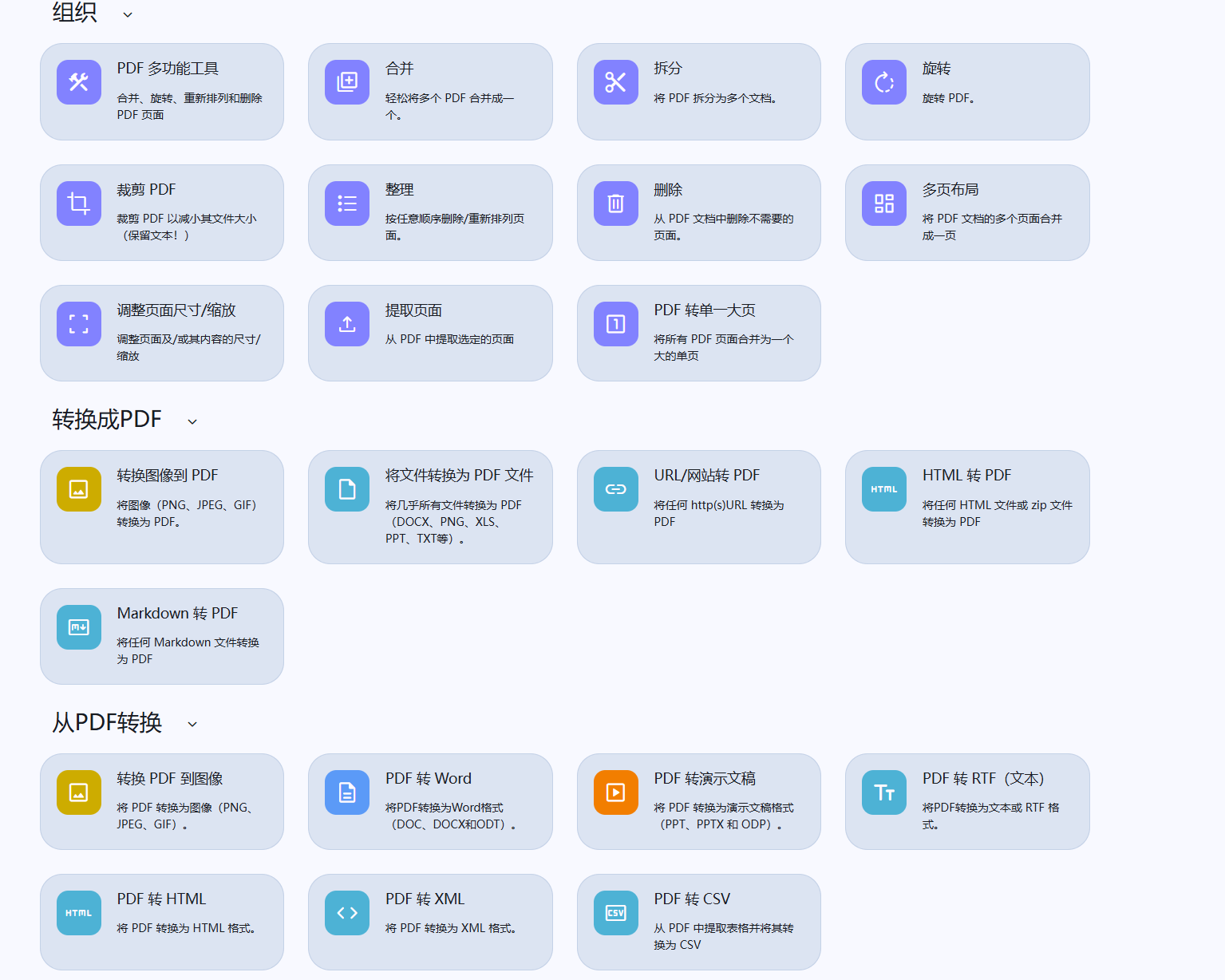Collapse the 从PDF转换 section chevron
1225x980 pixels.
(x=192, y=724)
